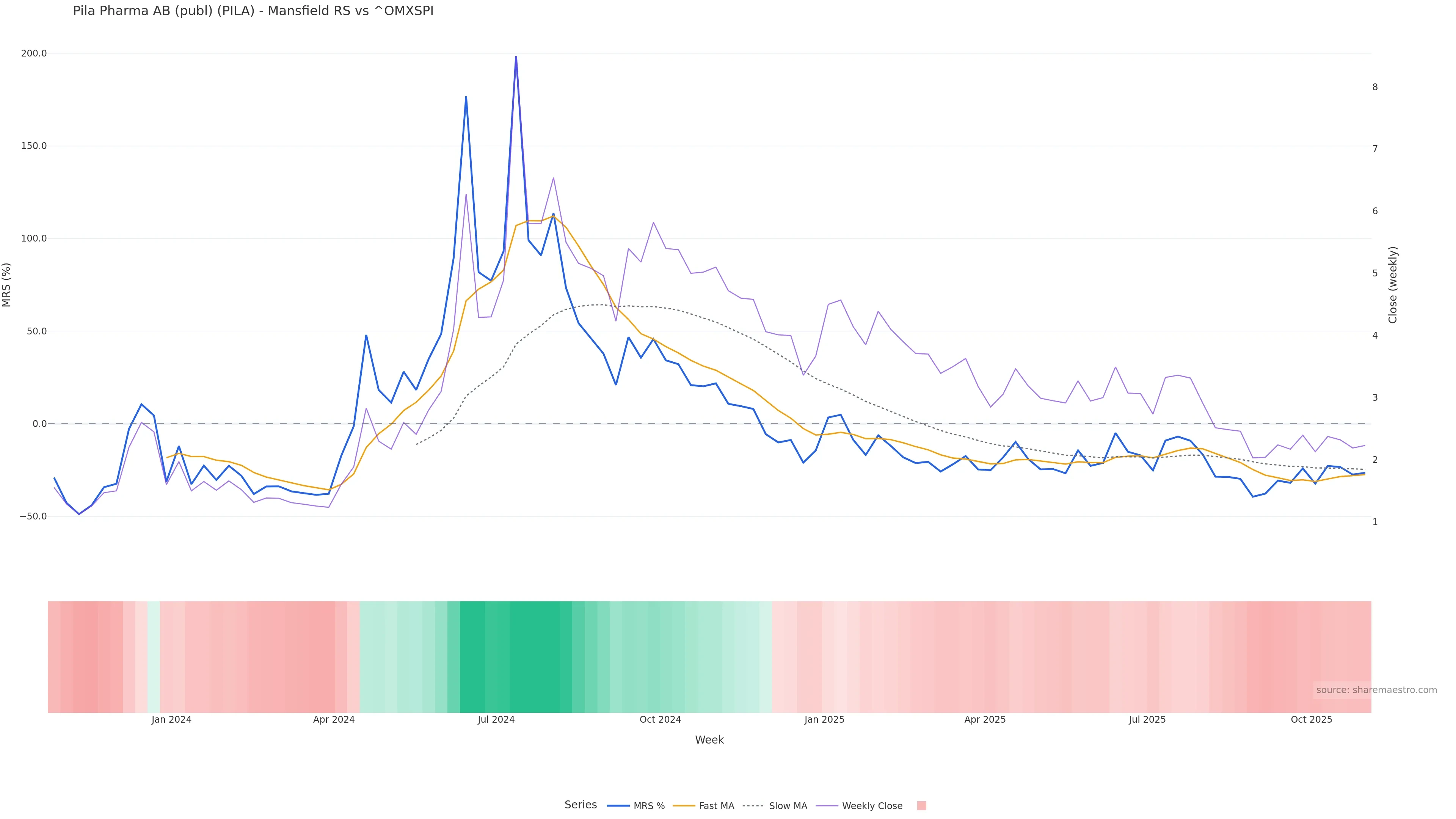Click the Oct 2025 x-axis tick label
This screenshot has width=1456, height=819.
point(1311,720)
